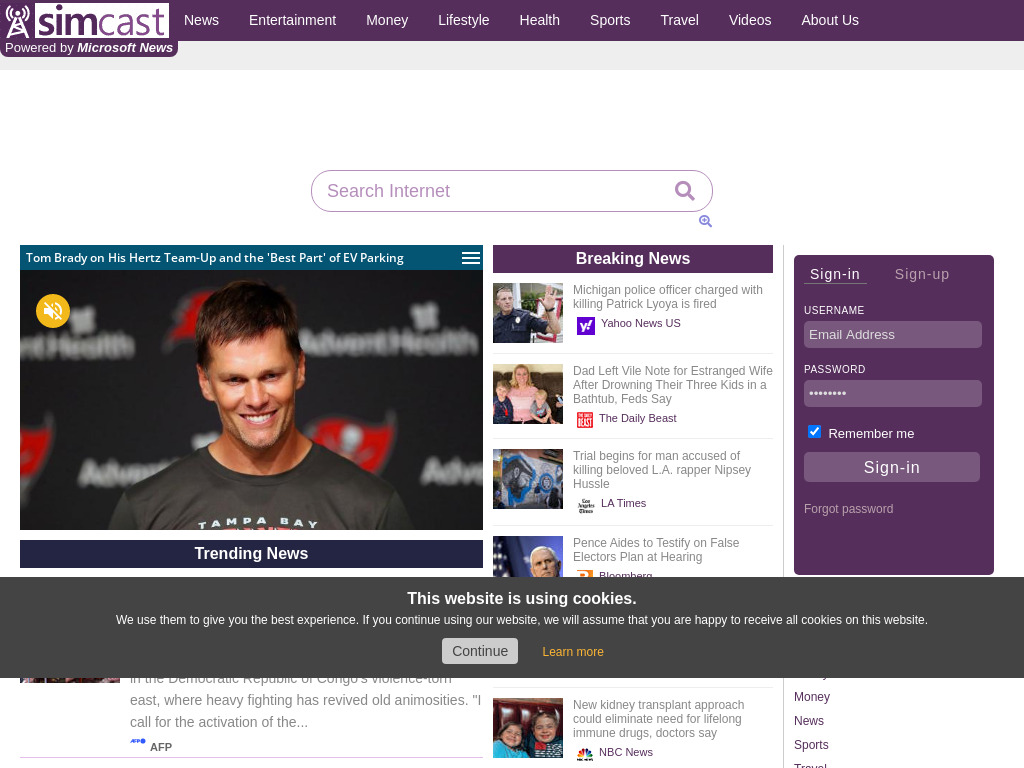Click the Sports category in sidebar
This screenshot has width=1024, height=768.
811,745
